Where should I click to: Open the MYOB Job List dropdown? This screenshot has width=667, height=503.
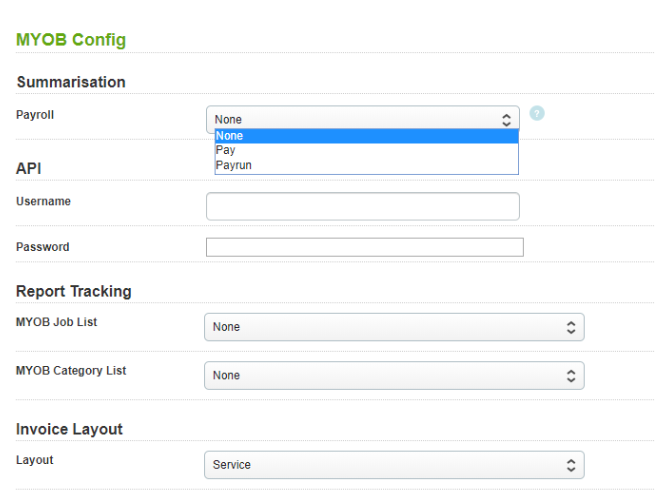(x=394, y=327)
